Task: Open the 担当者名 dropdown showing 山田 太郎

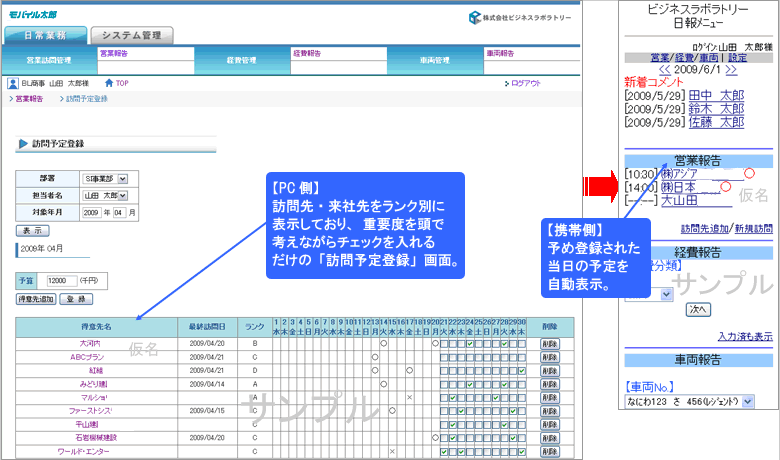Action: click(x=105, y=195)
